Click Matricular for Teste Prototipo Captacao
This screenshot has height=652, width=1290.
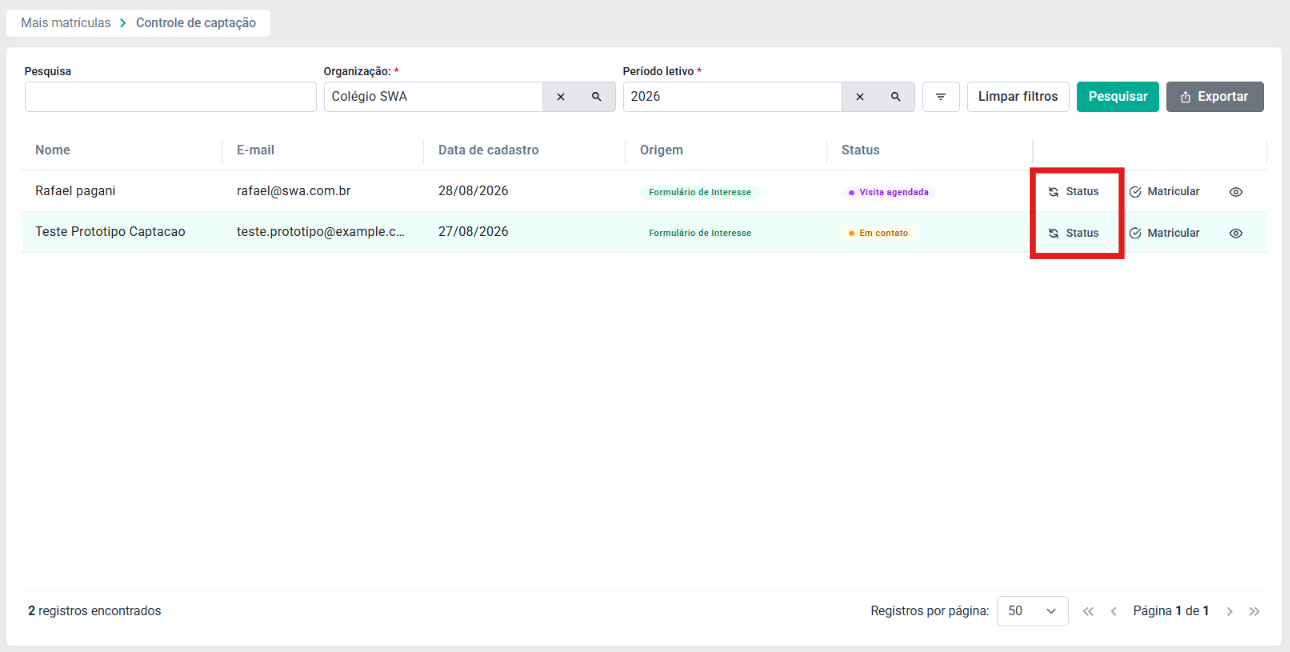pyautogui.click(x=1164, y=233)
